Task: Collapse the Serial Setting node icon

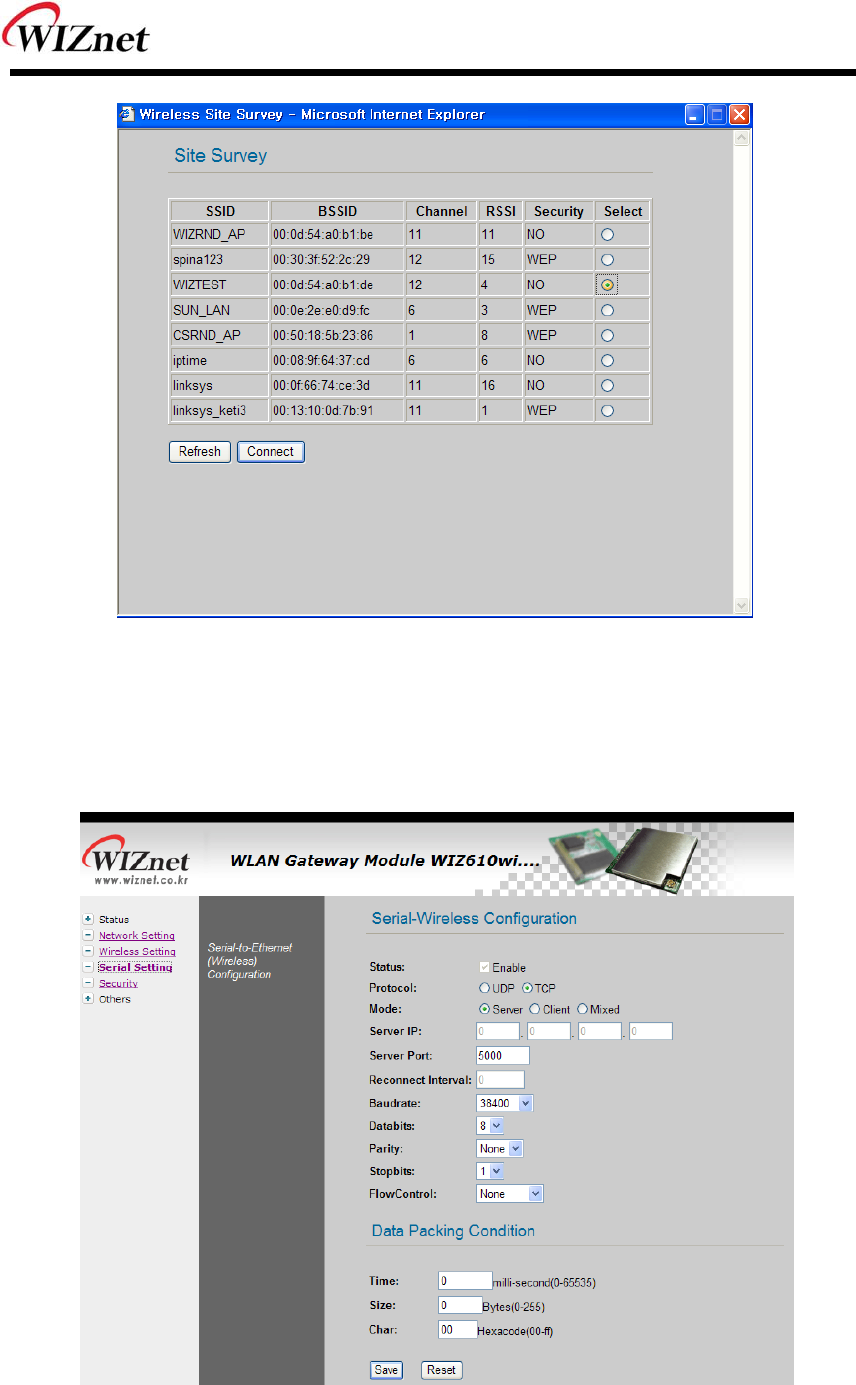Action: coord(89,967)
